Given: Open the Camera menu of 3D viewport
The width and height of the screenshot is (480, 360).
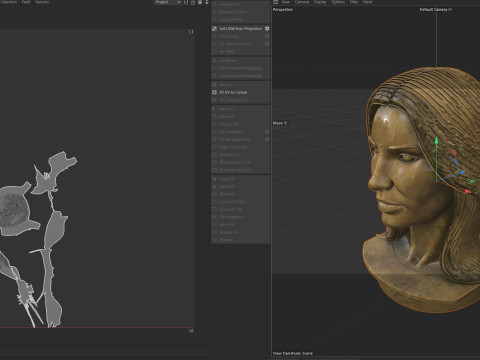Looking at the screenshot, I should 302,2.
